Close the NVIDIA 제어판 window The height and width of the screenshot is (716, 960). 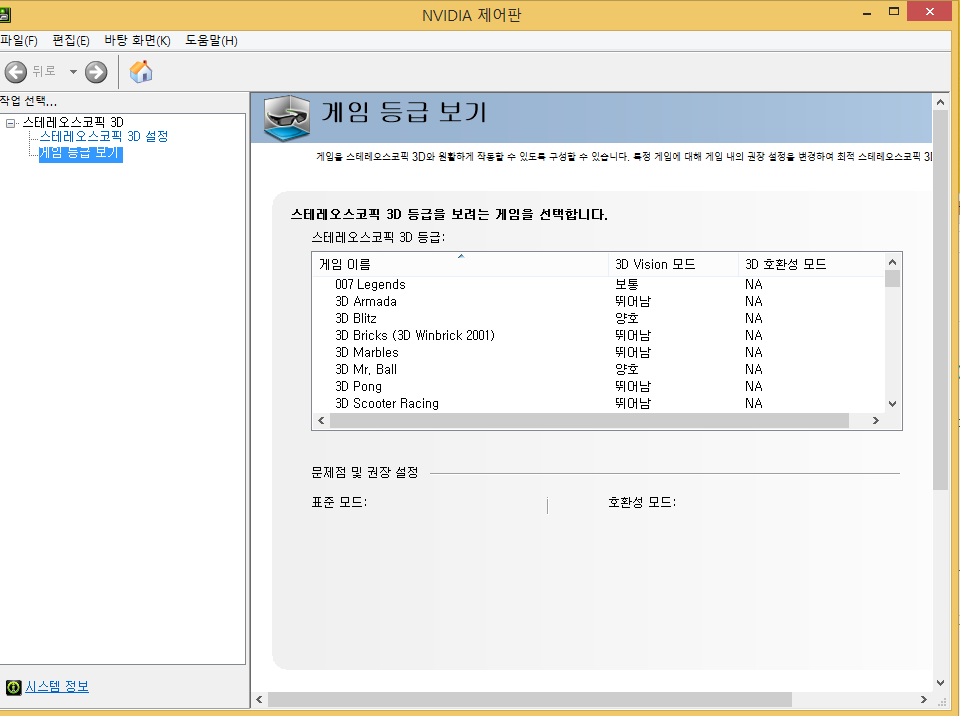click(929, 12)
